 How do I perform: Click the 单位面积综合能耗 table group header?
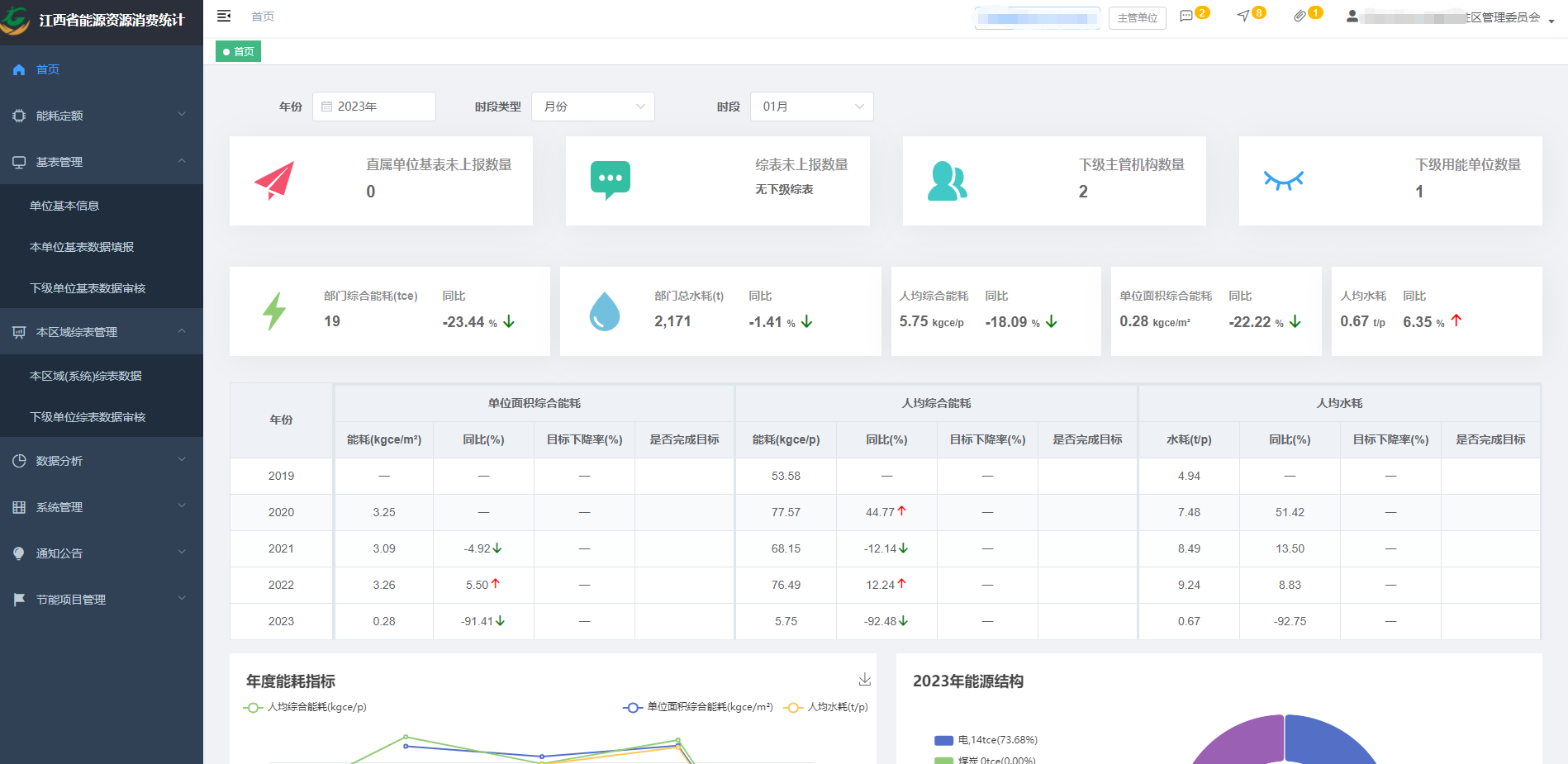534,403
